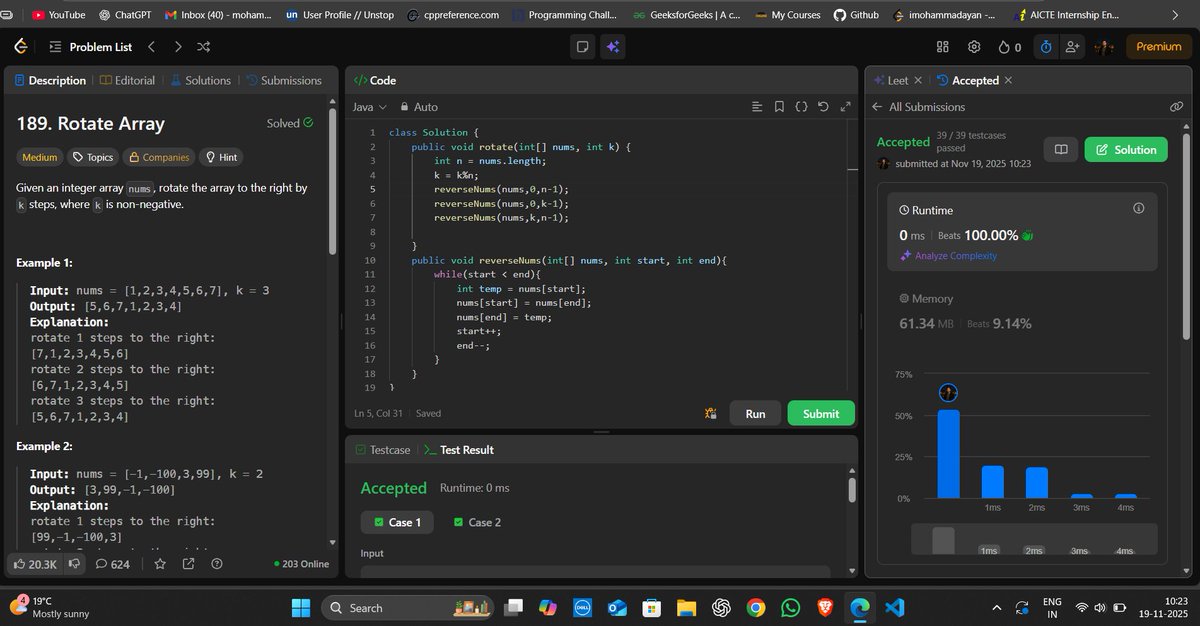Show more browser bookmarks chevron

(x=1175, y=15)
